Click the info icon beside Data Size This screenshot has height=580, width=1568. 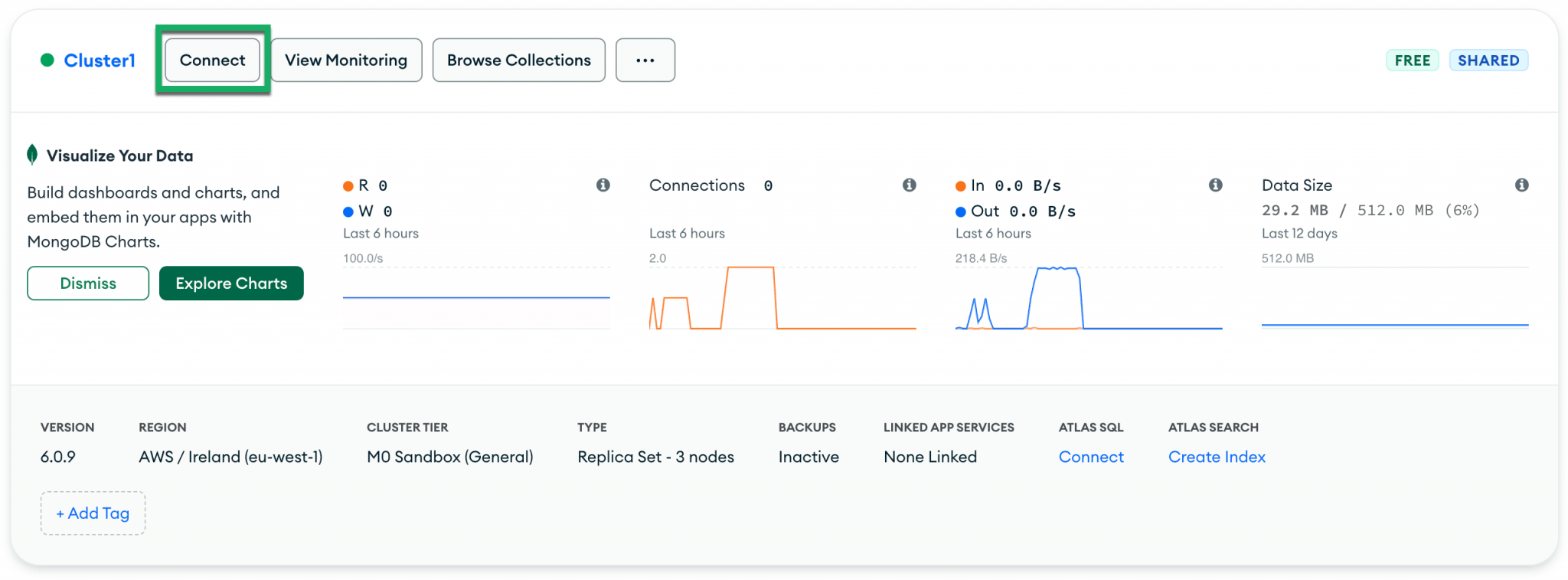pyautogui.click(x=1522, y=185)
